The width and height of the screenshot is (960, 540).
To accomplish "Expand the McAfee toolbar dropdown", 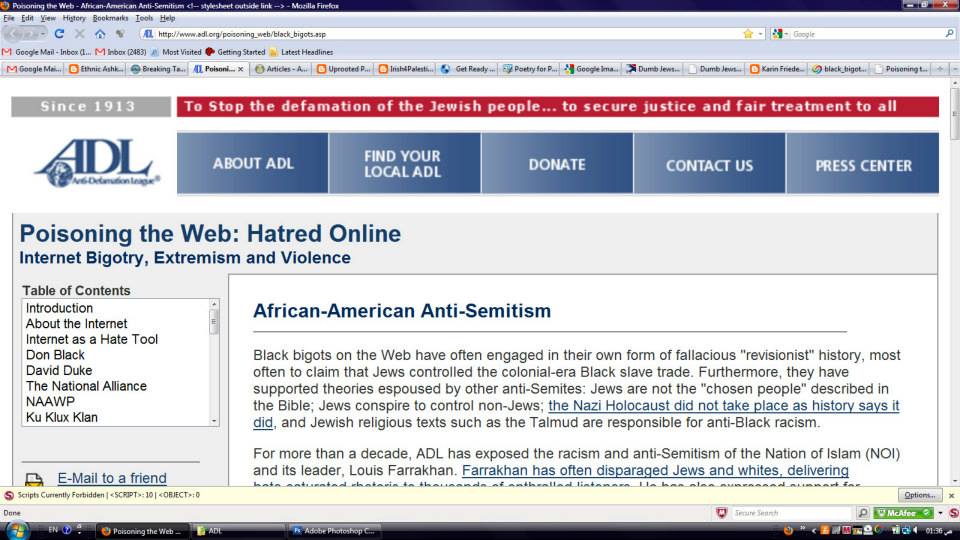I will pos(942,513).
